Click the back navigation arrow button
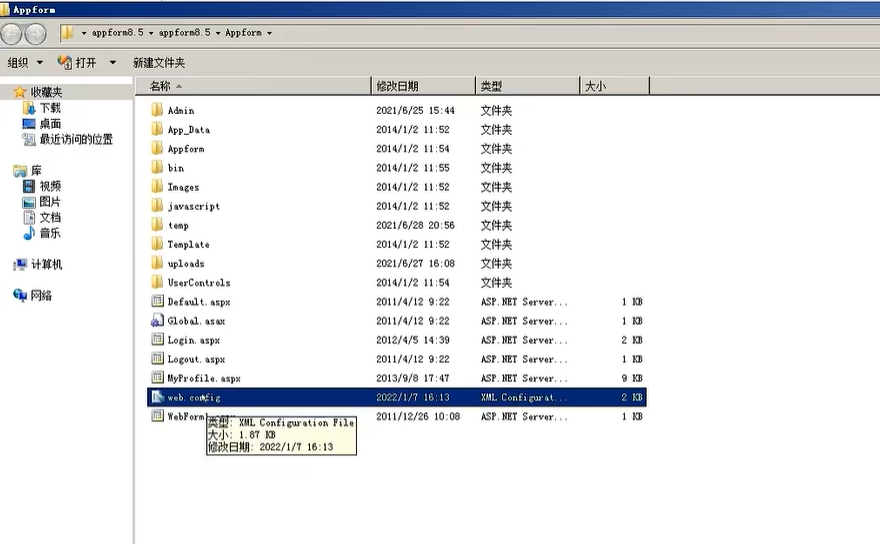The width and height of the screenshot is (880, 544). coord(12,33)
